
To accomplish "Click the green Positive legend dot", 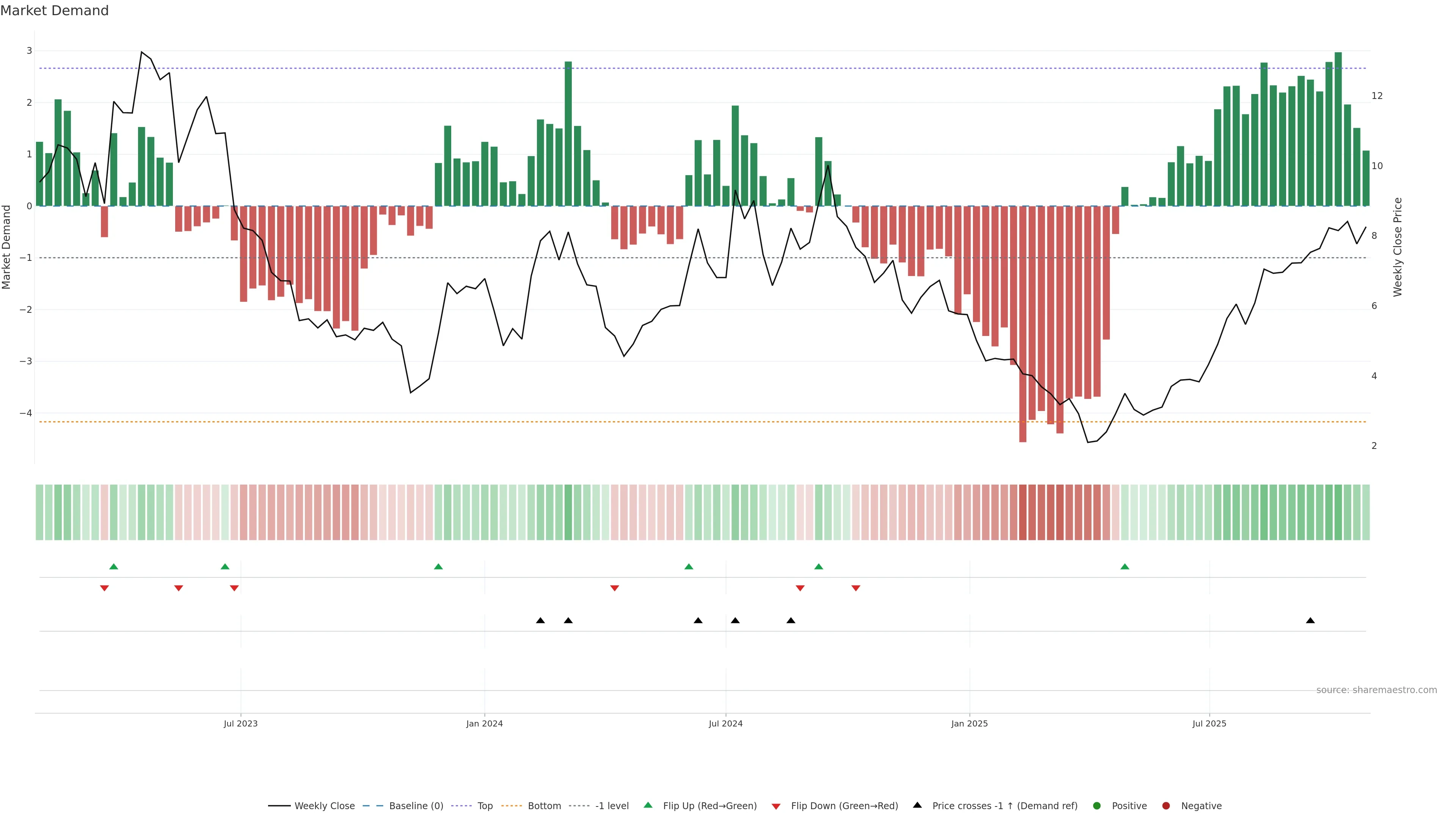I will pyautogui.click(x=1097, y=806).
